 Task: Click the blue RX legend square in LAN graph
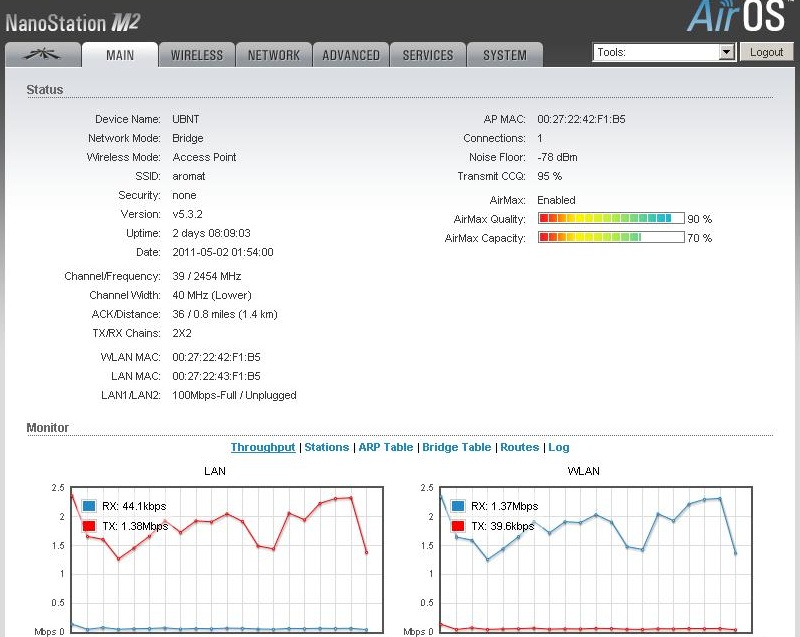click(x=89, y=506)
